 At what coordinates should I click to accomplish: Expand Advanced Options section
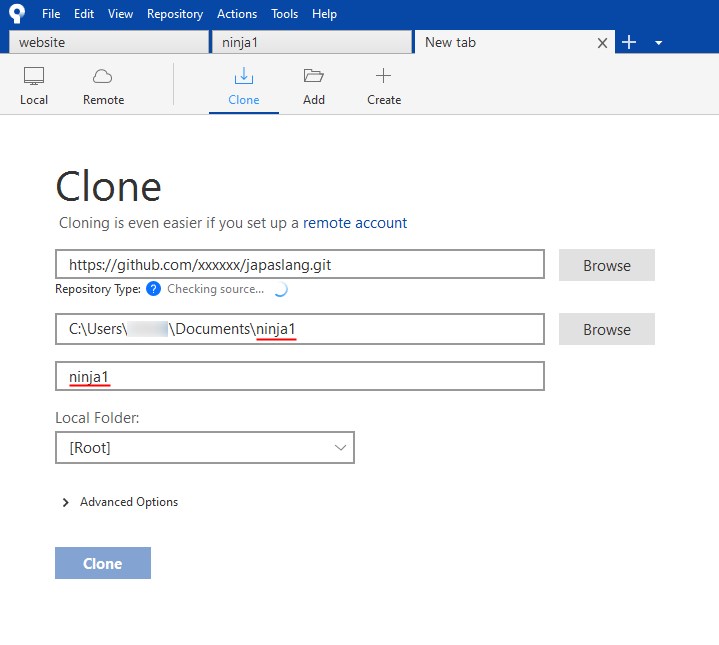pos(120,502)
